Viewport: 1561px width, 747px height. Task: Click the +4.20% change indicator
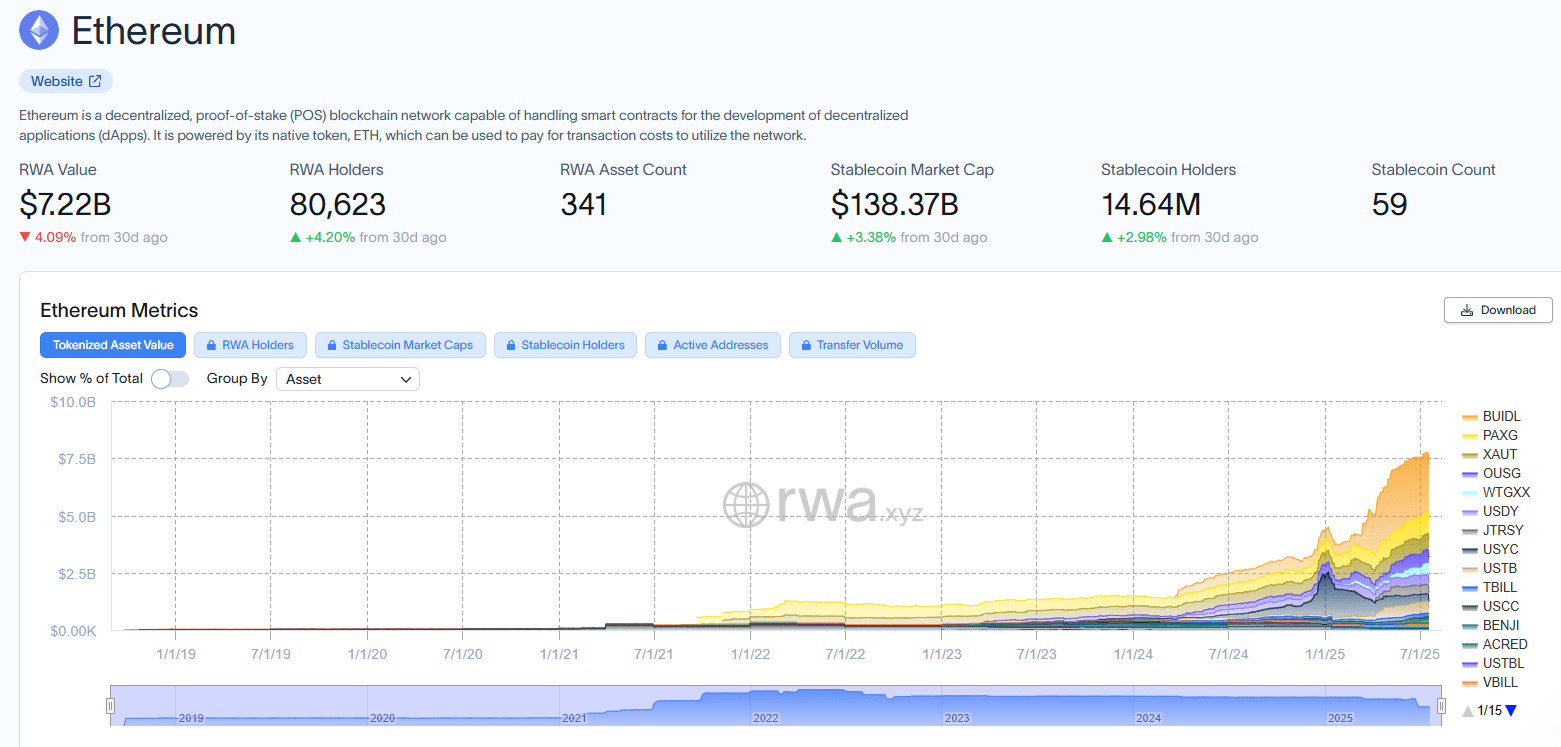[x=323, y=238]
